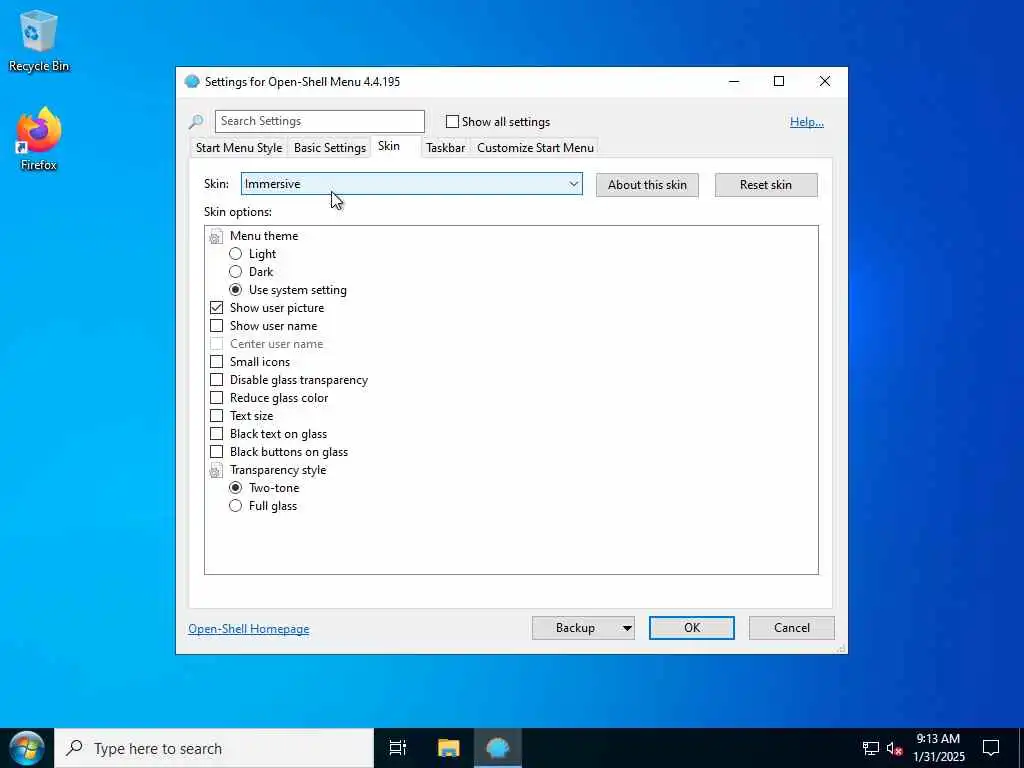This screenshot has height=768, width=1024.
Task: Enable Show user name
Action: 216,326
